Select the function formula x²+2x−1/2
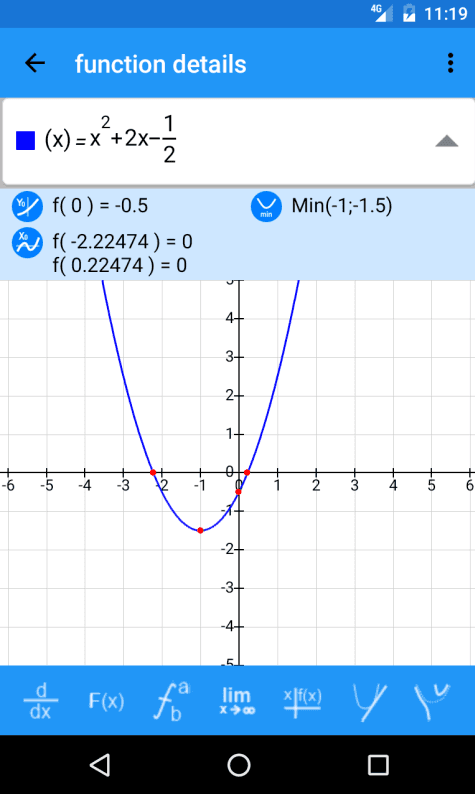Viewport: 475px width, 794px height. (x=110, y=139)
